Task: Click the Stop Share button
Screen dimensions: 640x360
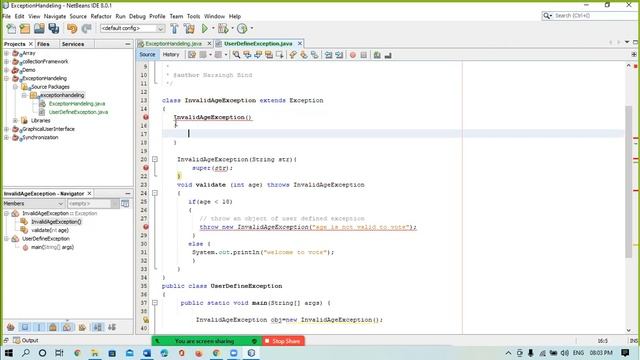Action: tap(282, 341)
